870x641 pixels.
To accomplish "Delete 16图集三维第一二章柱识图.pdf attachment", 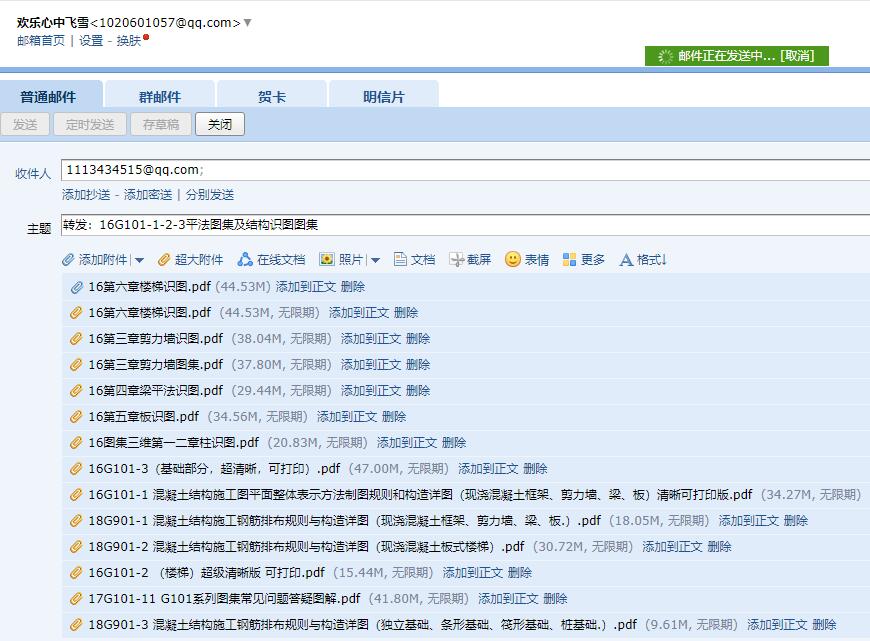I will [454, 443].
